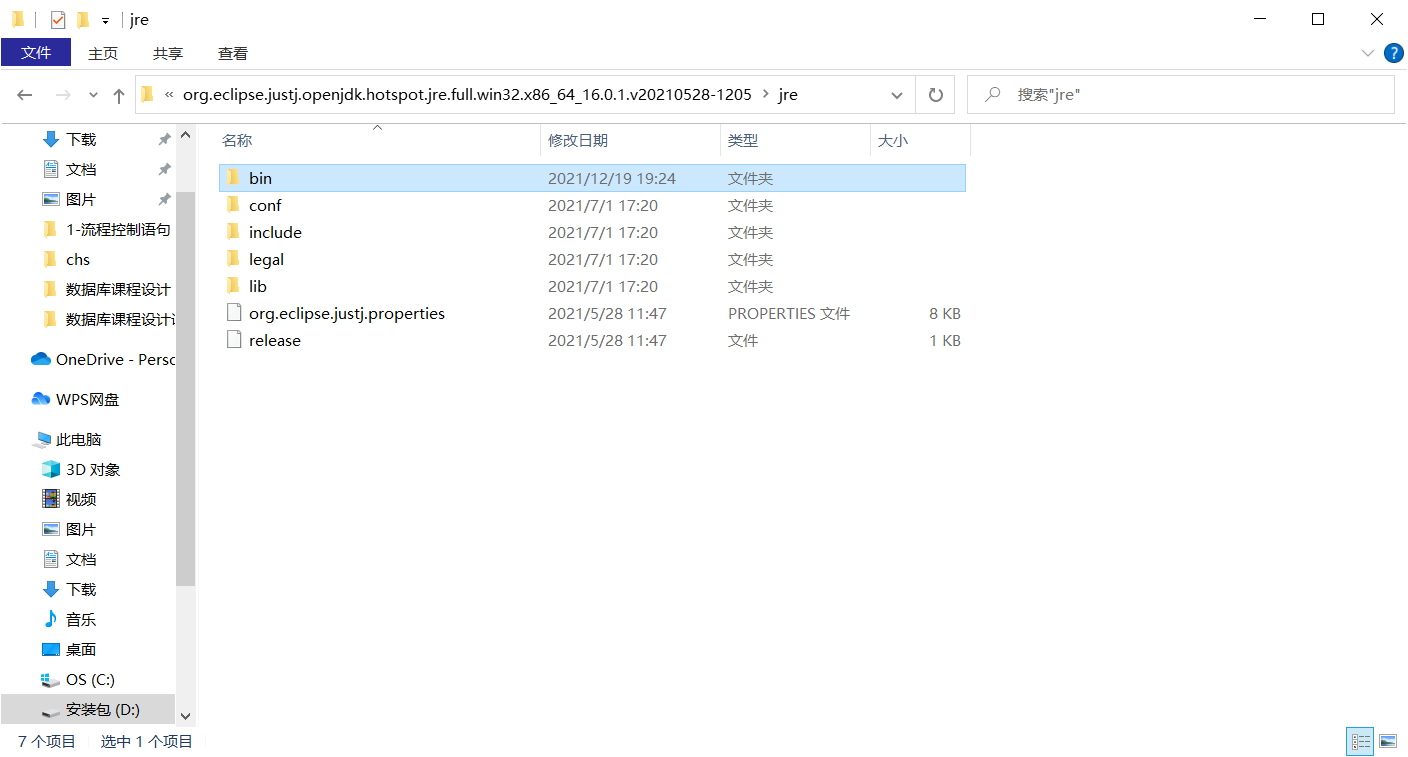Viewport: 1408px width, 757px height.
Task: Open WPS网盘 in navigation pane
Action: (76, 399)
